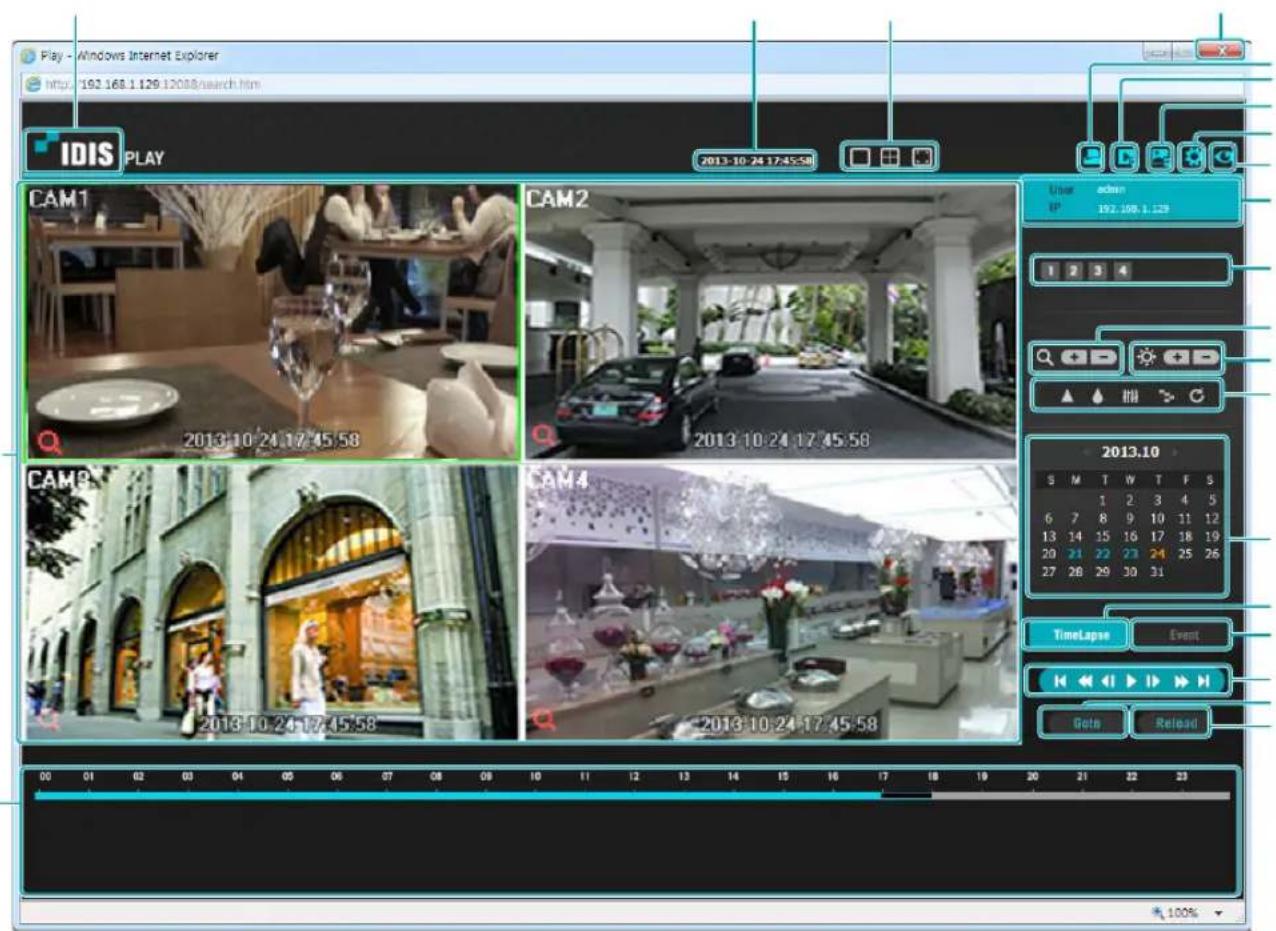
Task: Step back one frame
Action: (1108, 682)
